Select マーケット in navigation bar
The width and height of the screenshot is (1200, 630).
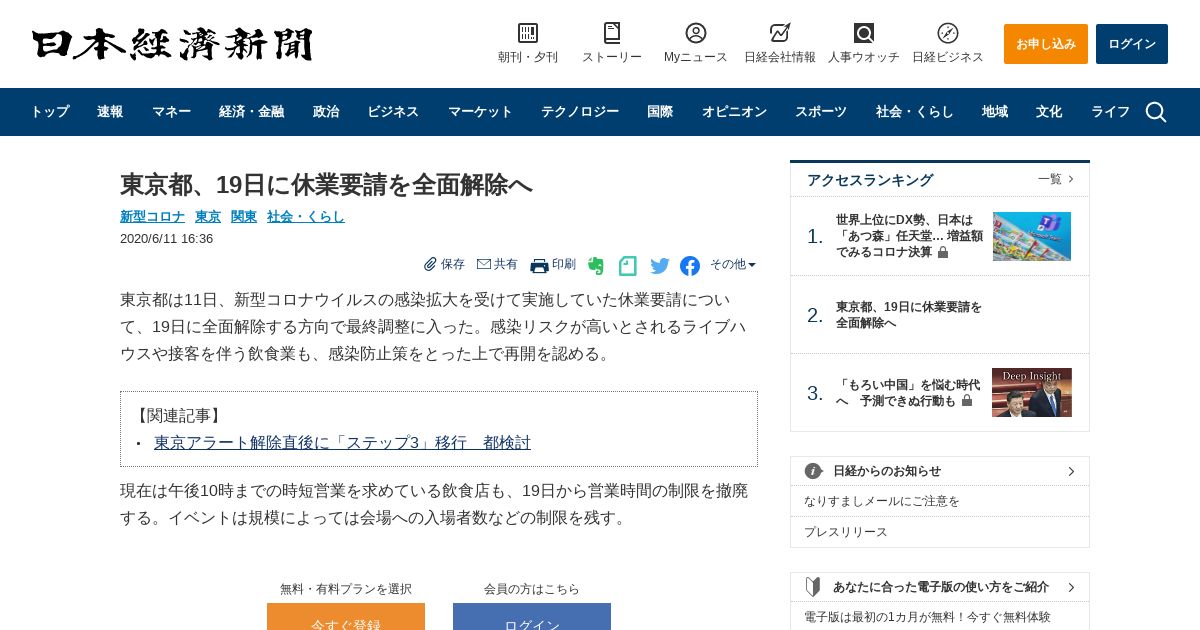[480, 112]
